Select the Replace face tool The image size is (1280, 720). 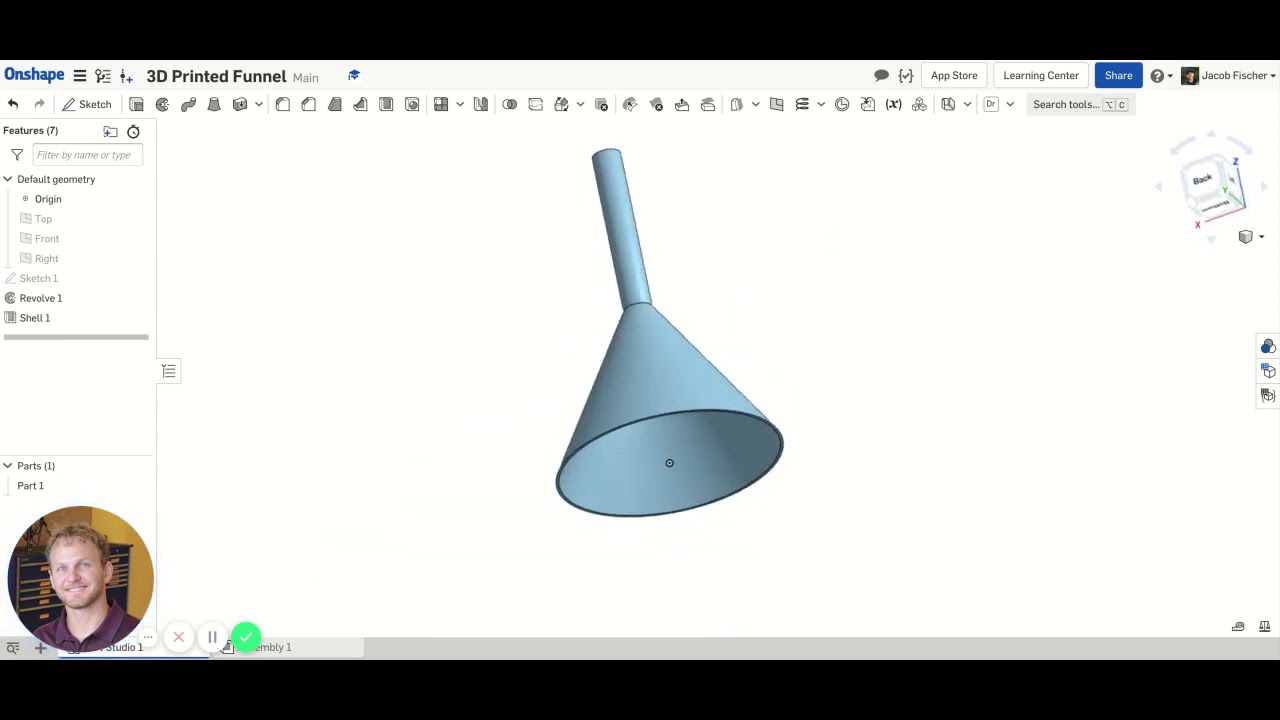coord(708,104)
